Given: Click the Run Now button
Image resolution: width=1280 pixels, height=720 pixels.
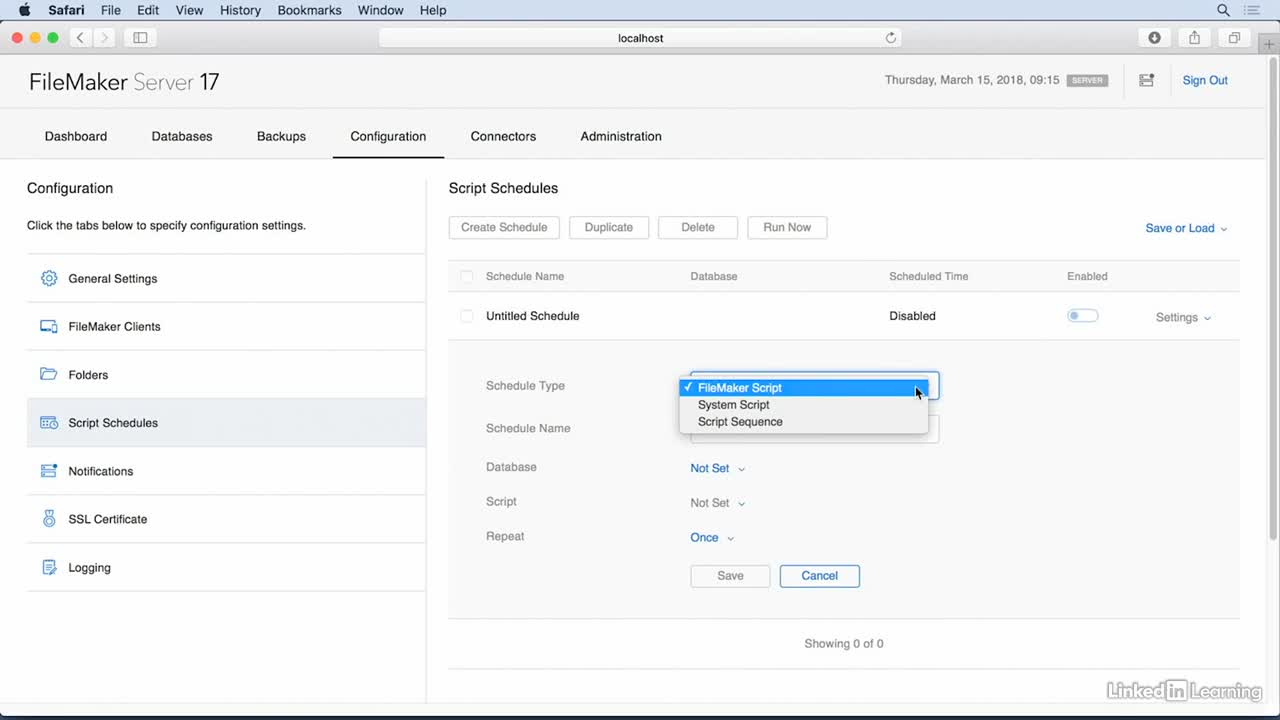Looking at the screenshot, I should 787,227.
